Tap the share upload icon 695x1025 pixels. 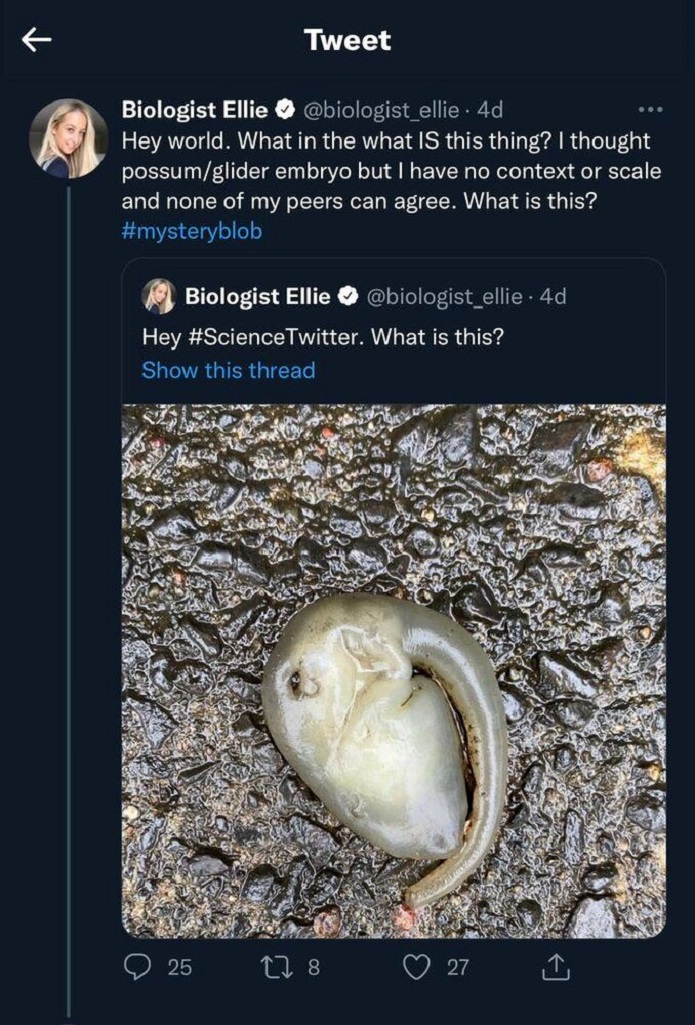click(x=555, y=967)
